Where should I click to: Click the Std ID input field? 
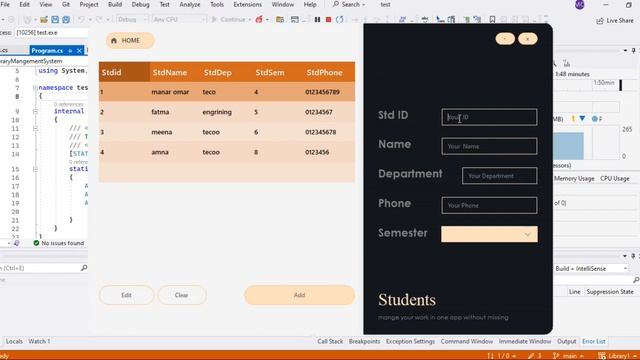[489, 117]
